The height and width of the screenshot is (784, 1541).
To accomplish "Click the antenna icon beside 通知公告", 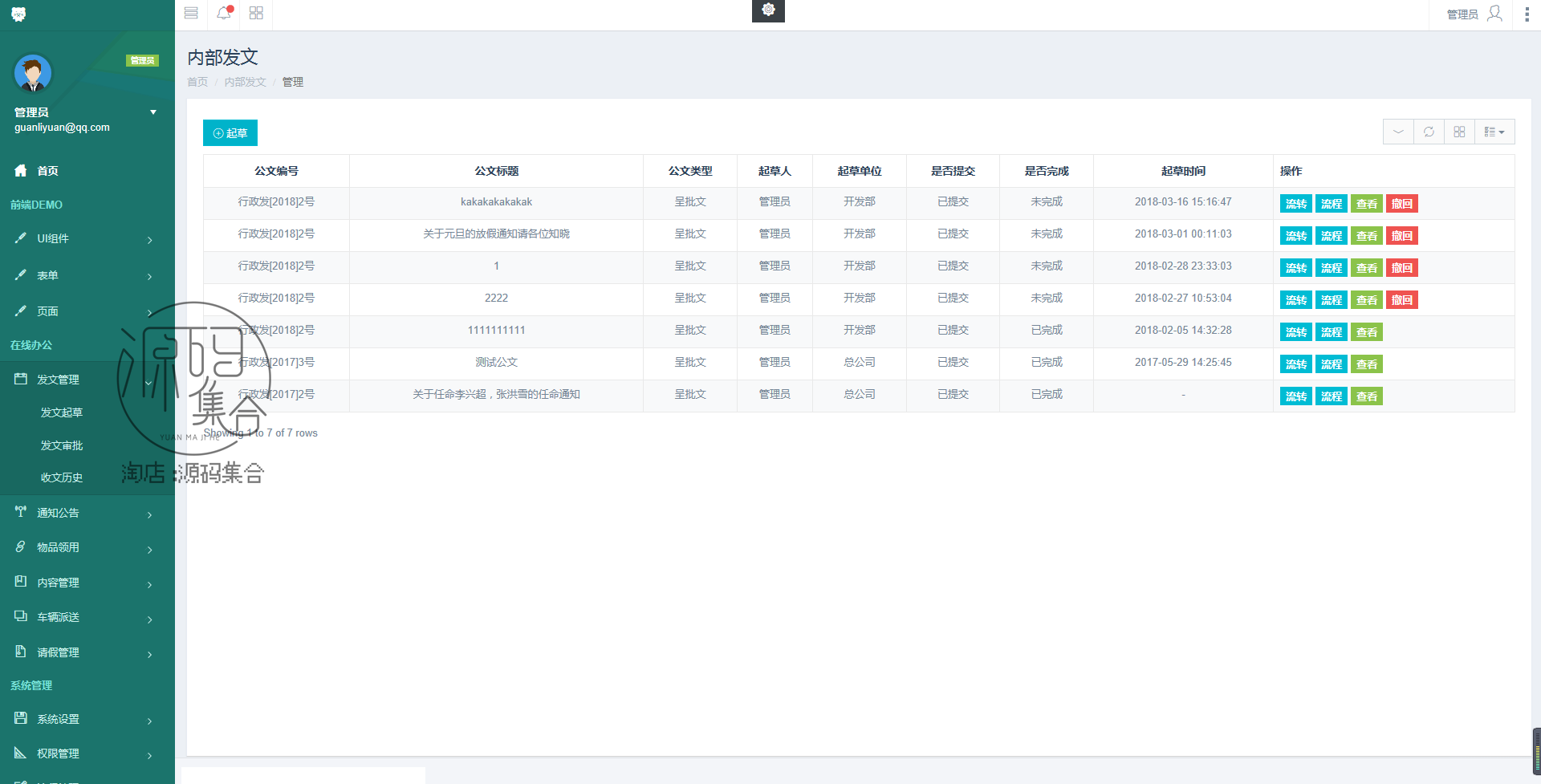I will click(21, 511).
